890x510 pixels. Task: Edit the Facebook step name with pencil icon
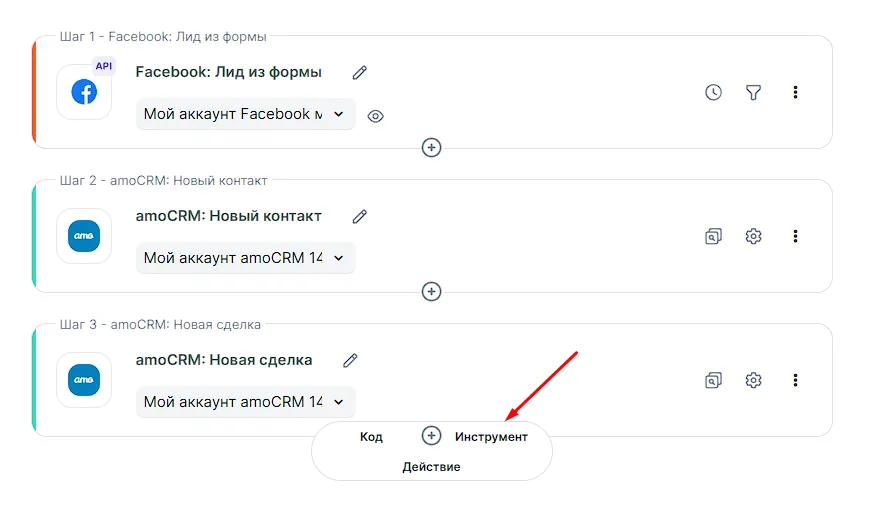(x=360, y=72)
